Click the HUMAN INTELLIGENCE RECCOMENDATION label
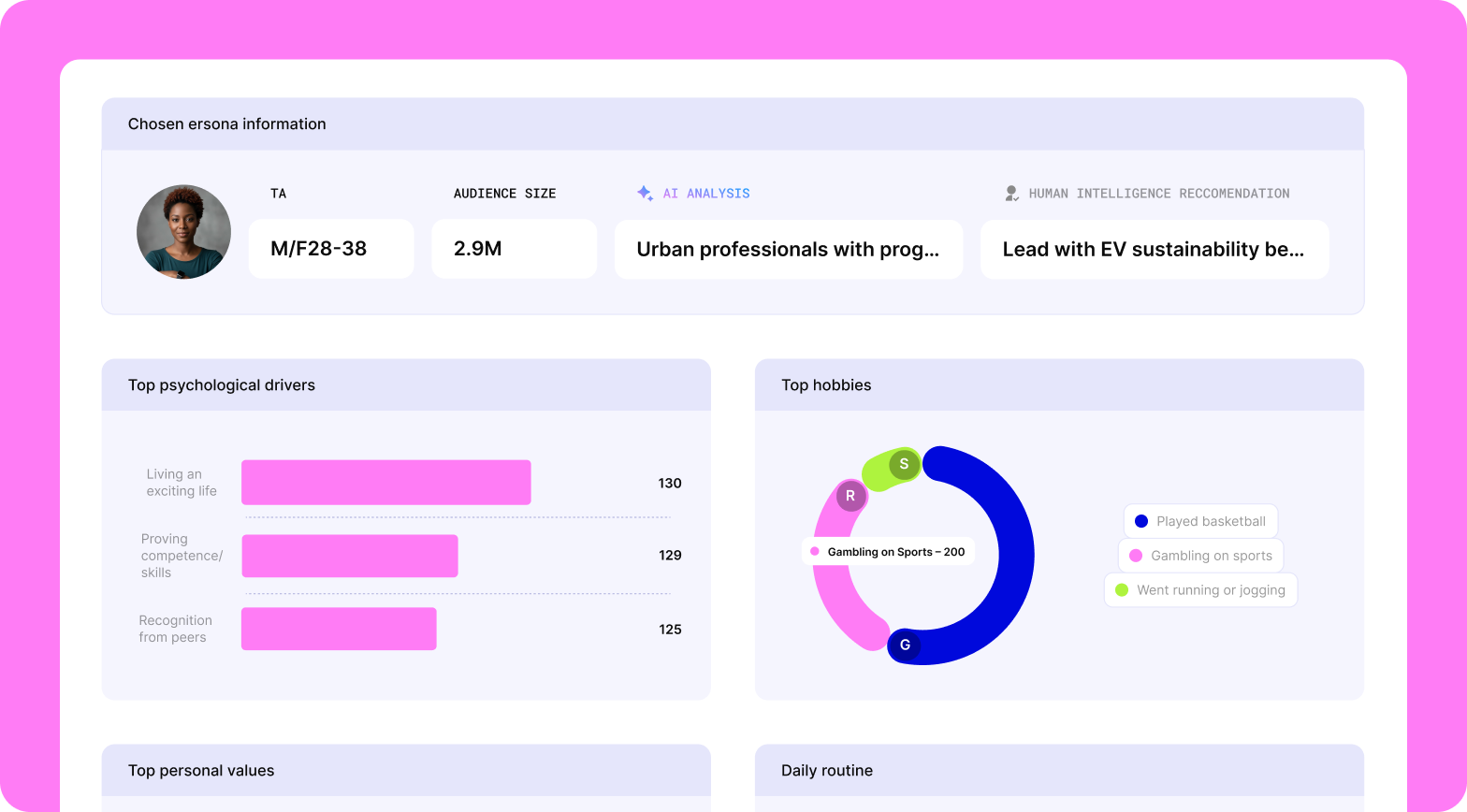 (x=1159, y=194)
